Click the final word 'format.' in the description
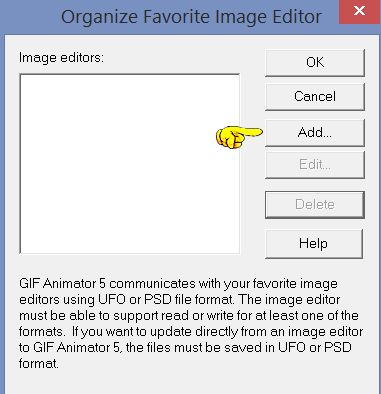Screen dimensions: 381x394 pos(39,363)
